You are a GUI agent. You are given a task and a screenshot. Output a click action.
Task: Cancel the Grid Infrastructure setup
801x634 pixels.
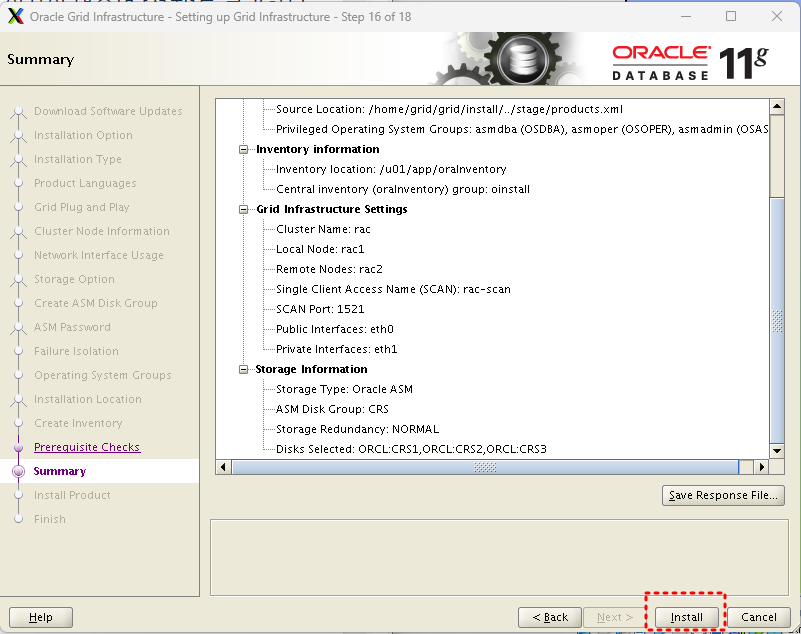(x=759, y=617)
